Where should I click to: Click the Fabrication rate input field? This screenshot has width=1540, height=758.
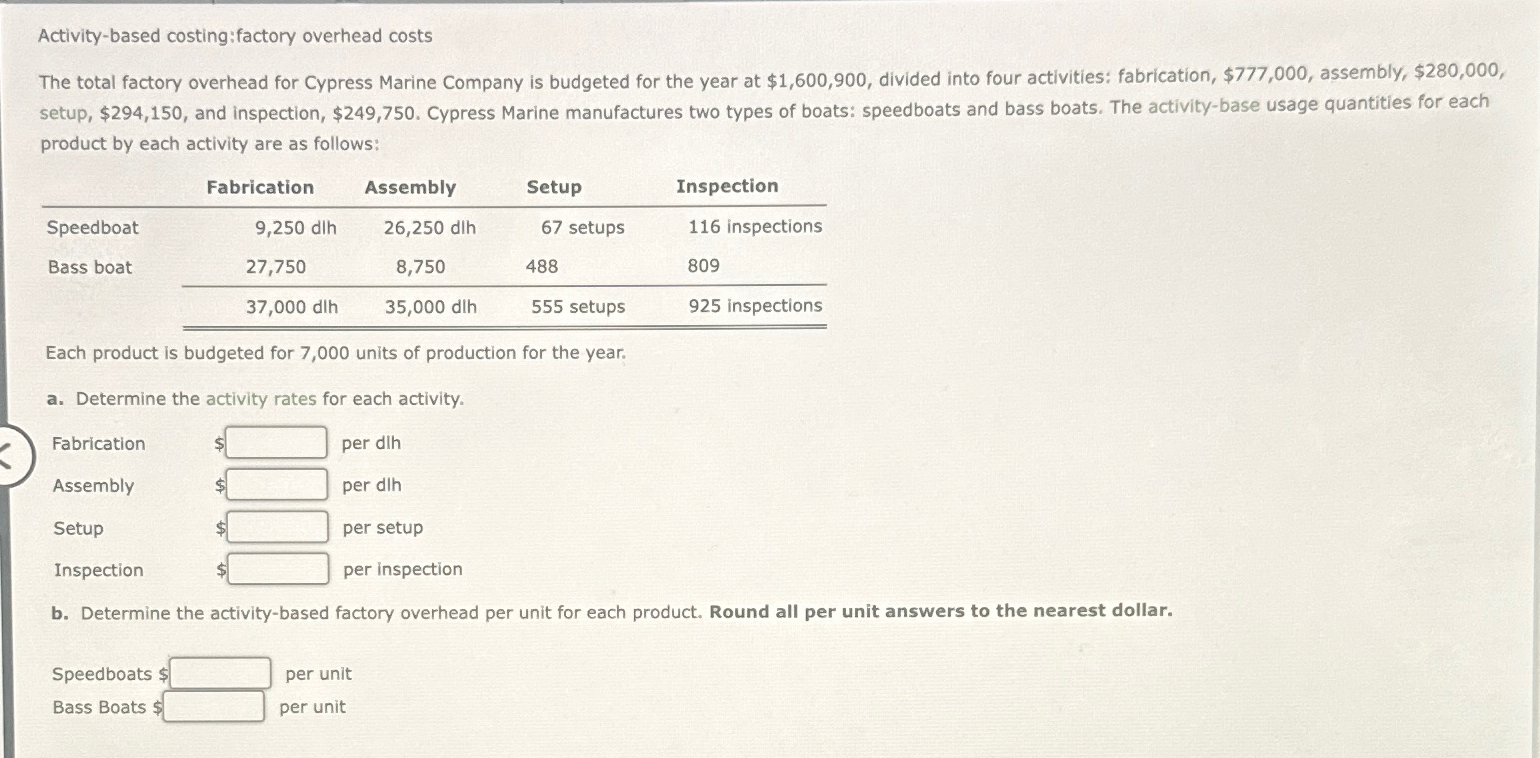(x=276, y=442)
